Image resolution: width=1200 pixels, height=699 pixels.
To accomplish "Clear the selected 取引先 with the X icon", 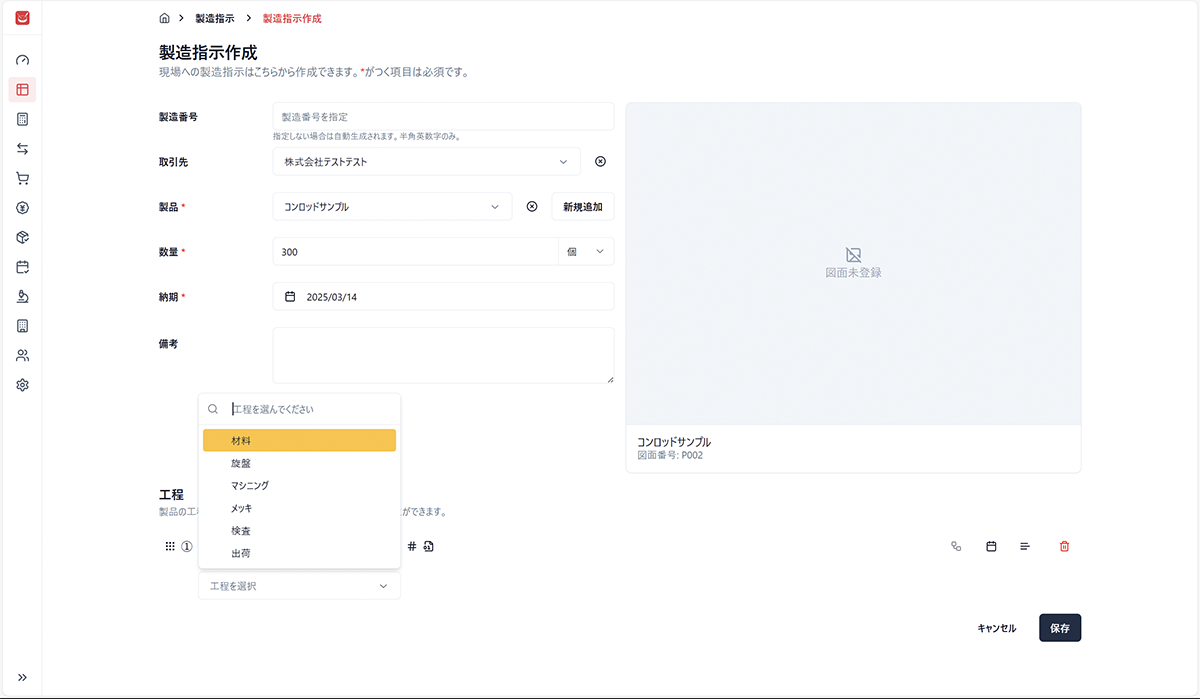I will coord(600,161).
